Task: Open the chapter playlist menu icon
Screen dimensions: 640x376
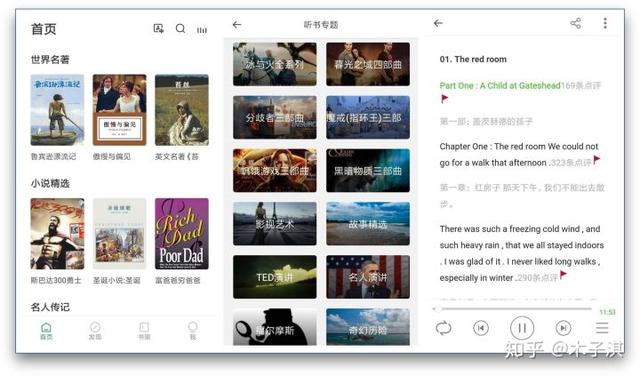Action: click(x=602, y=328)
